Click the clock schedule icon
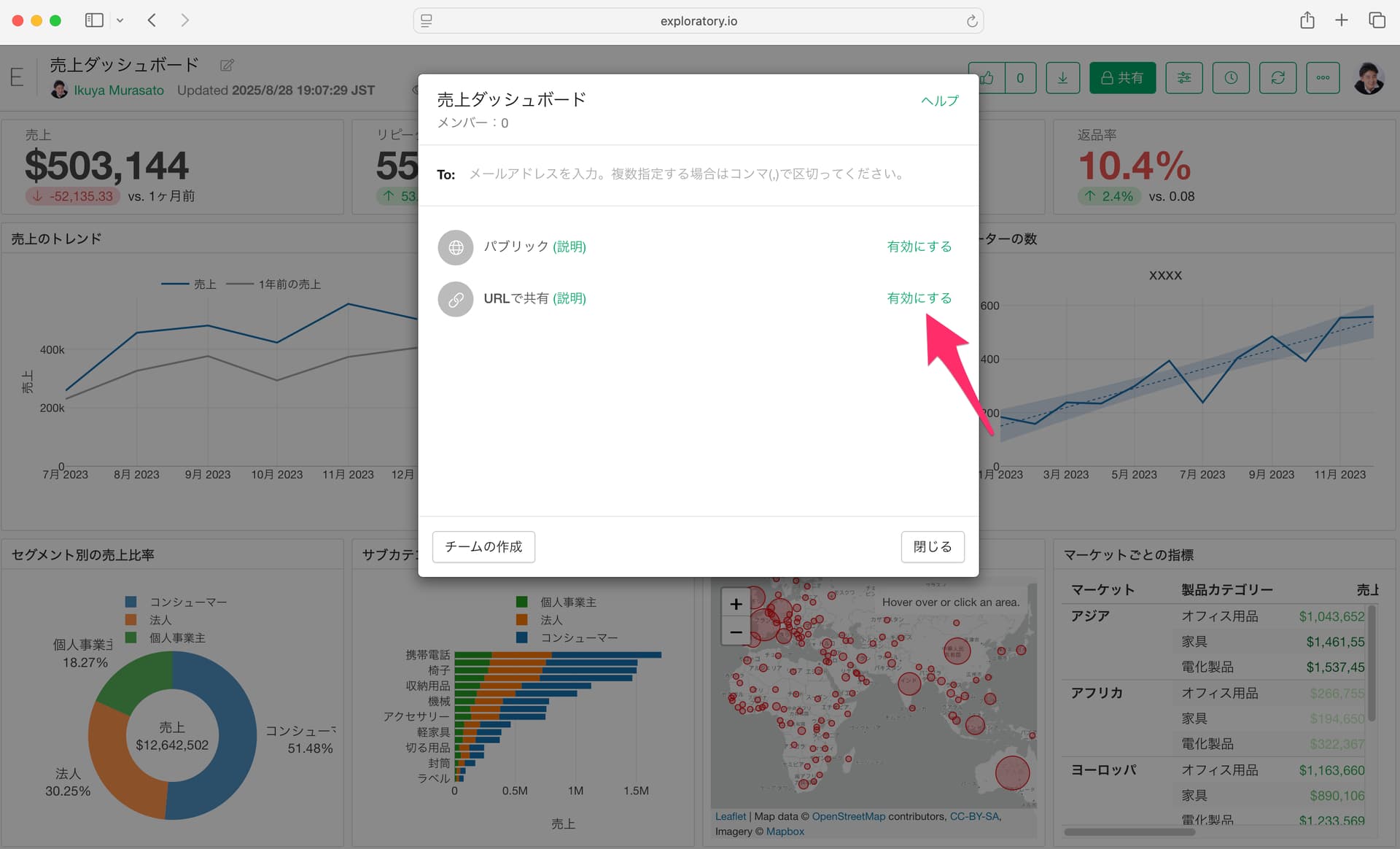The width and height of the screenshot is (1400, 849). coord(1231,77)
